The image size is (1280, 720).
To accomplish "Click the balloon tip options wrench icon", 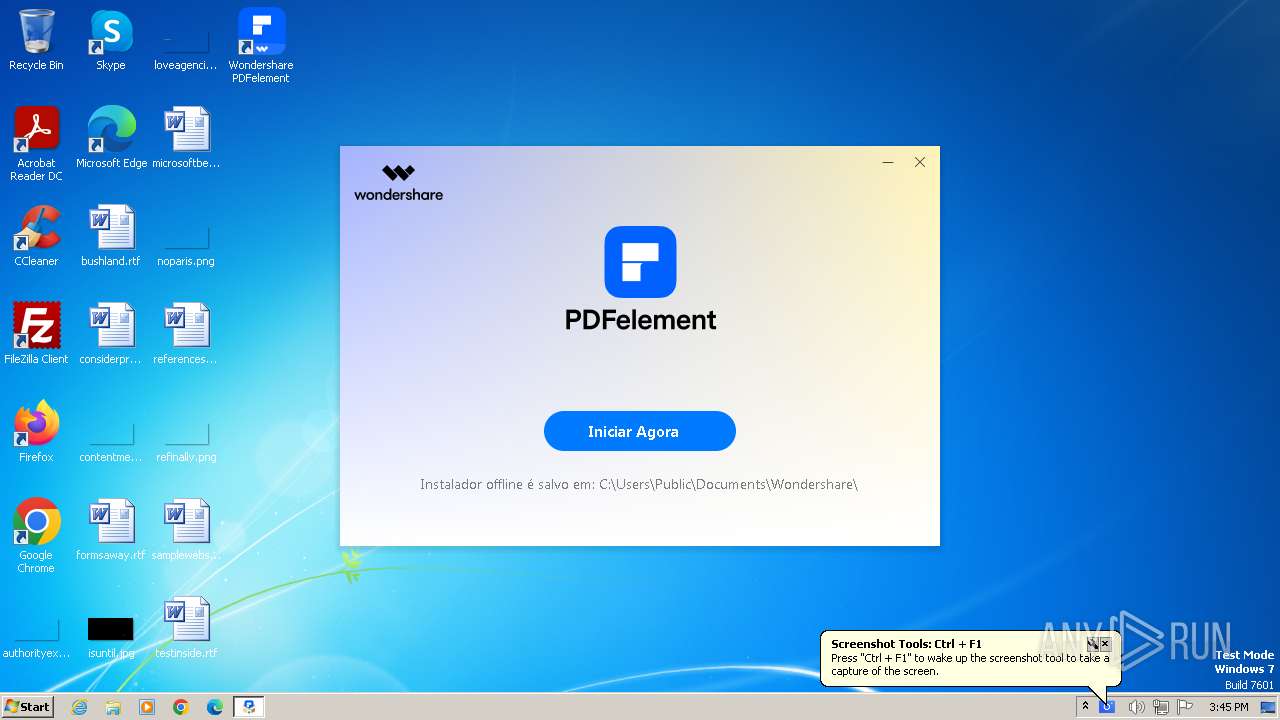I will point(1092,644).
